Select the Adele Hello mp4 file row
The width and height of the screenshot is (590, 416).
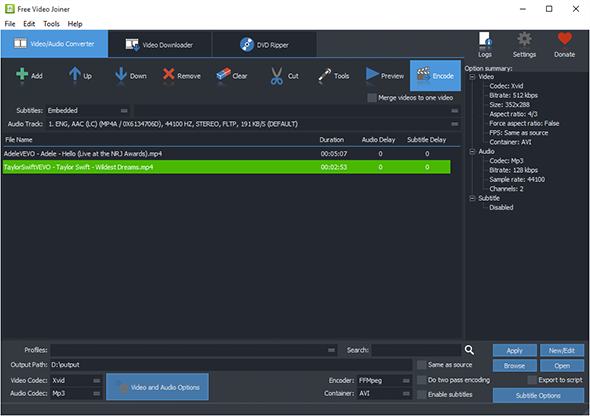227,153
